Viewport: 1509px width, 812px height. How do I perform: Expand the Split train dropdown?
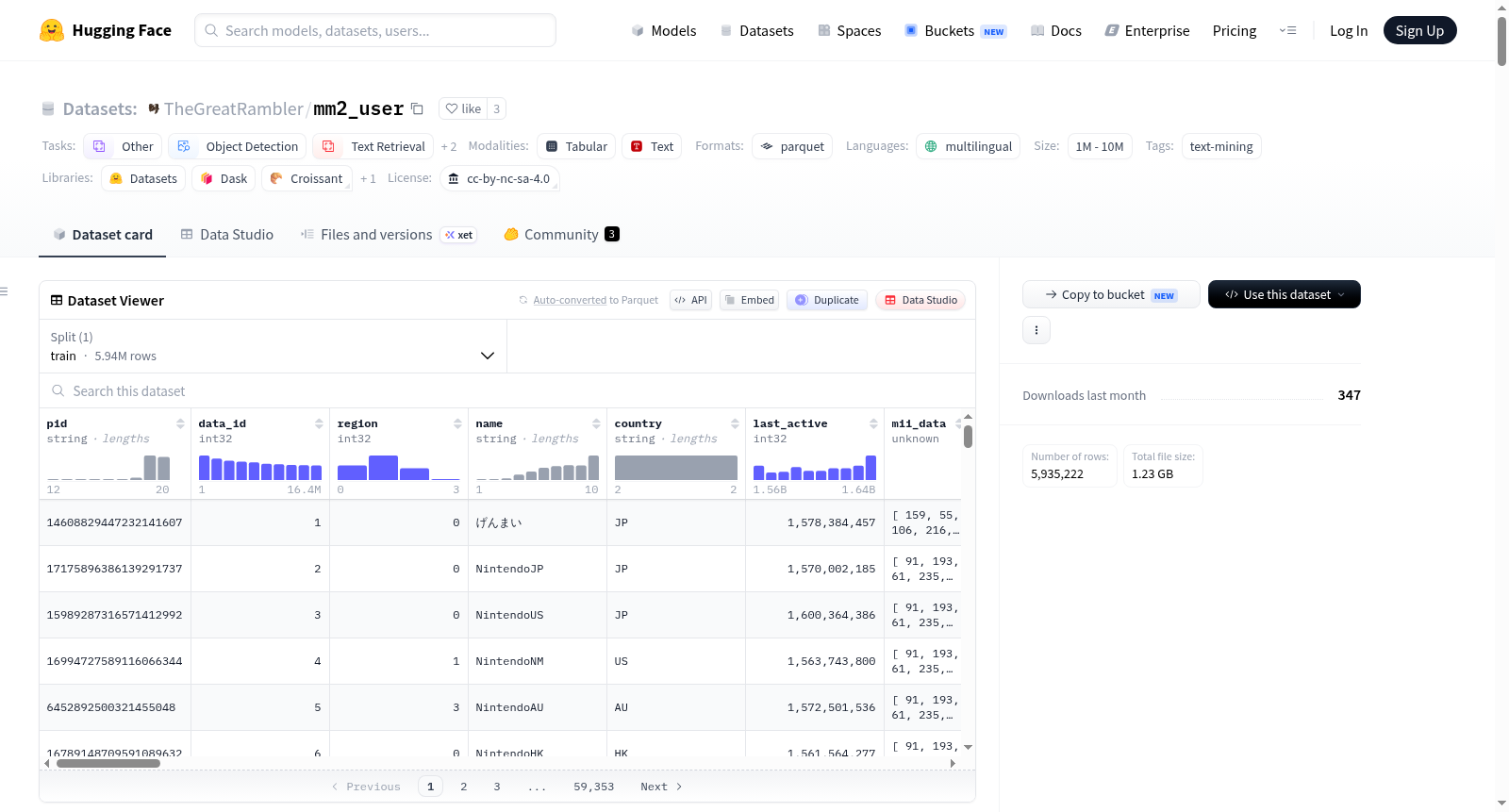273,346
